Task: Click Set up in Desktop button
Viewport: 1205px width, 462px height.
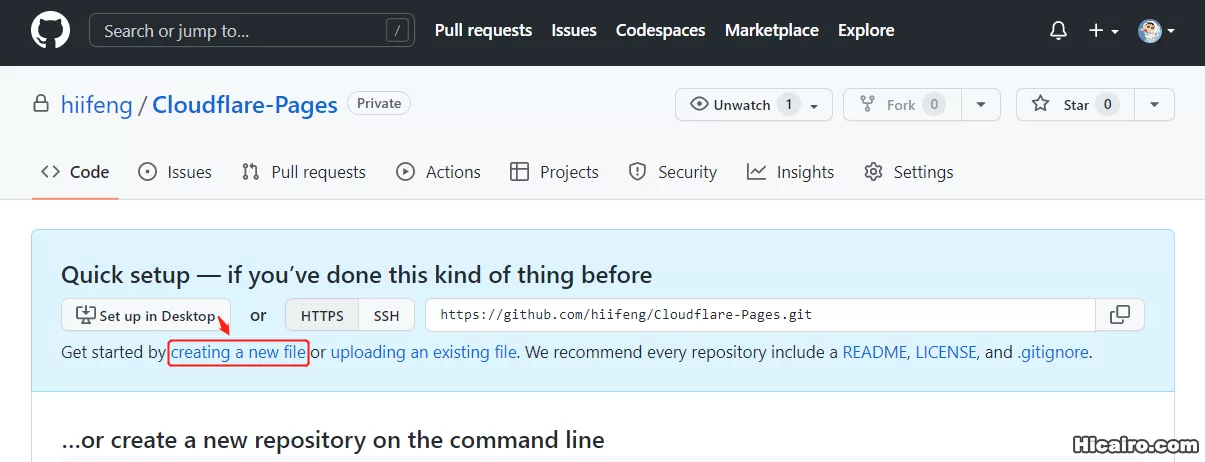Action: [x=146, y=315]
